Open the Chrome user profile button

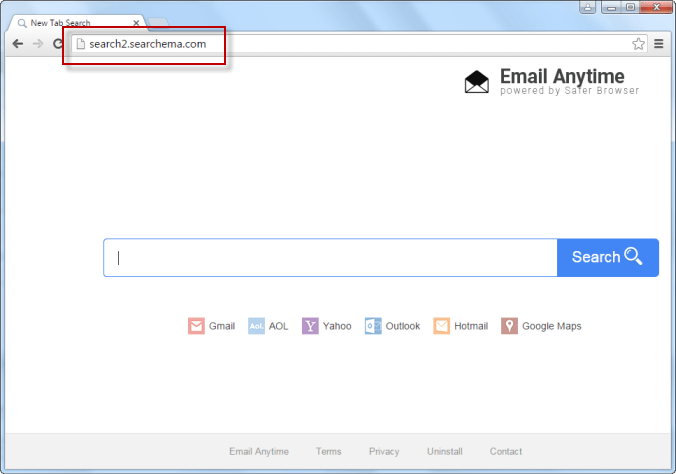pos(587,7)
